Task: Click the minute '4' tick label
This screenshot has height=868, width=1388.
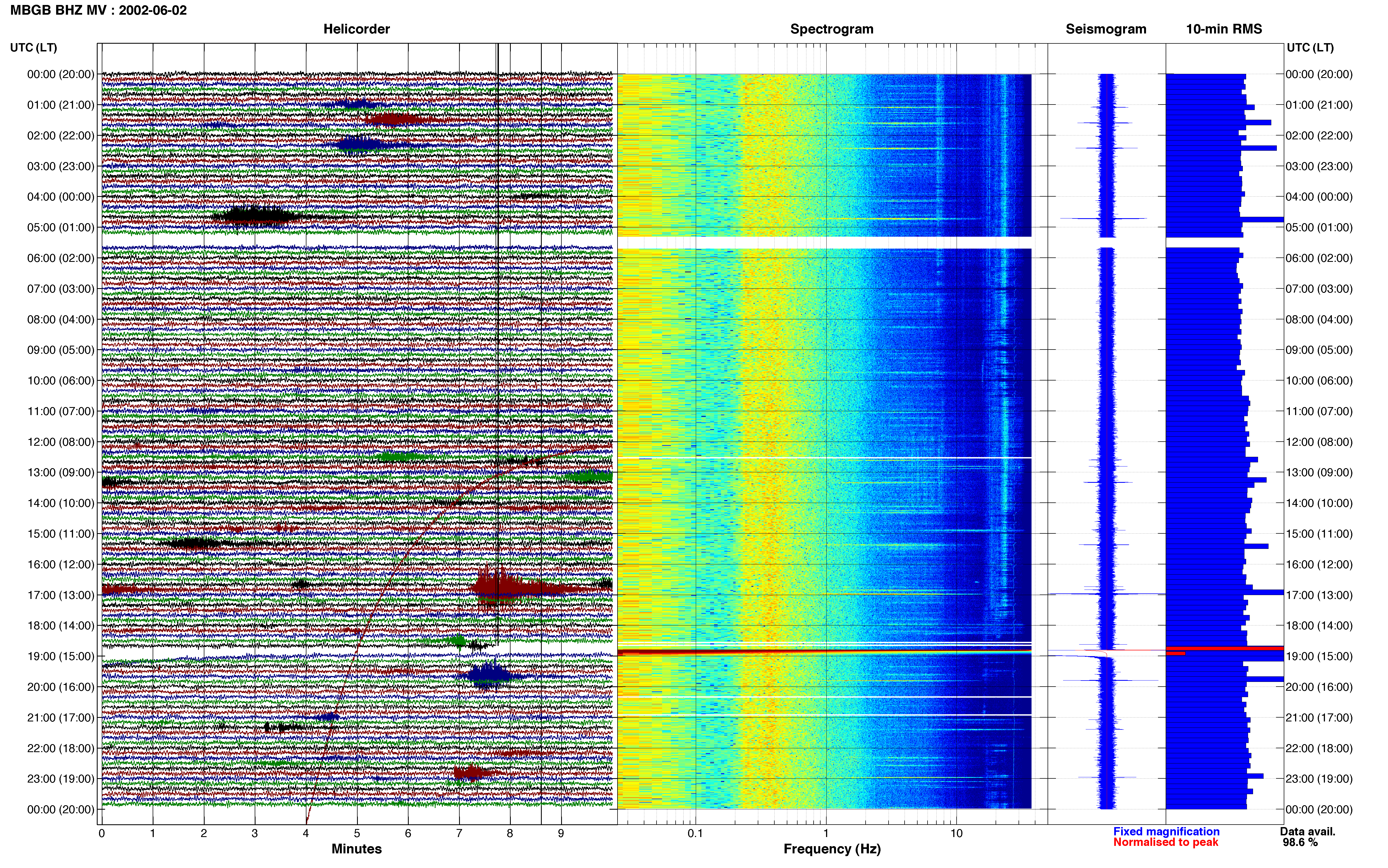Action: click(306, 833)
